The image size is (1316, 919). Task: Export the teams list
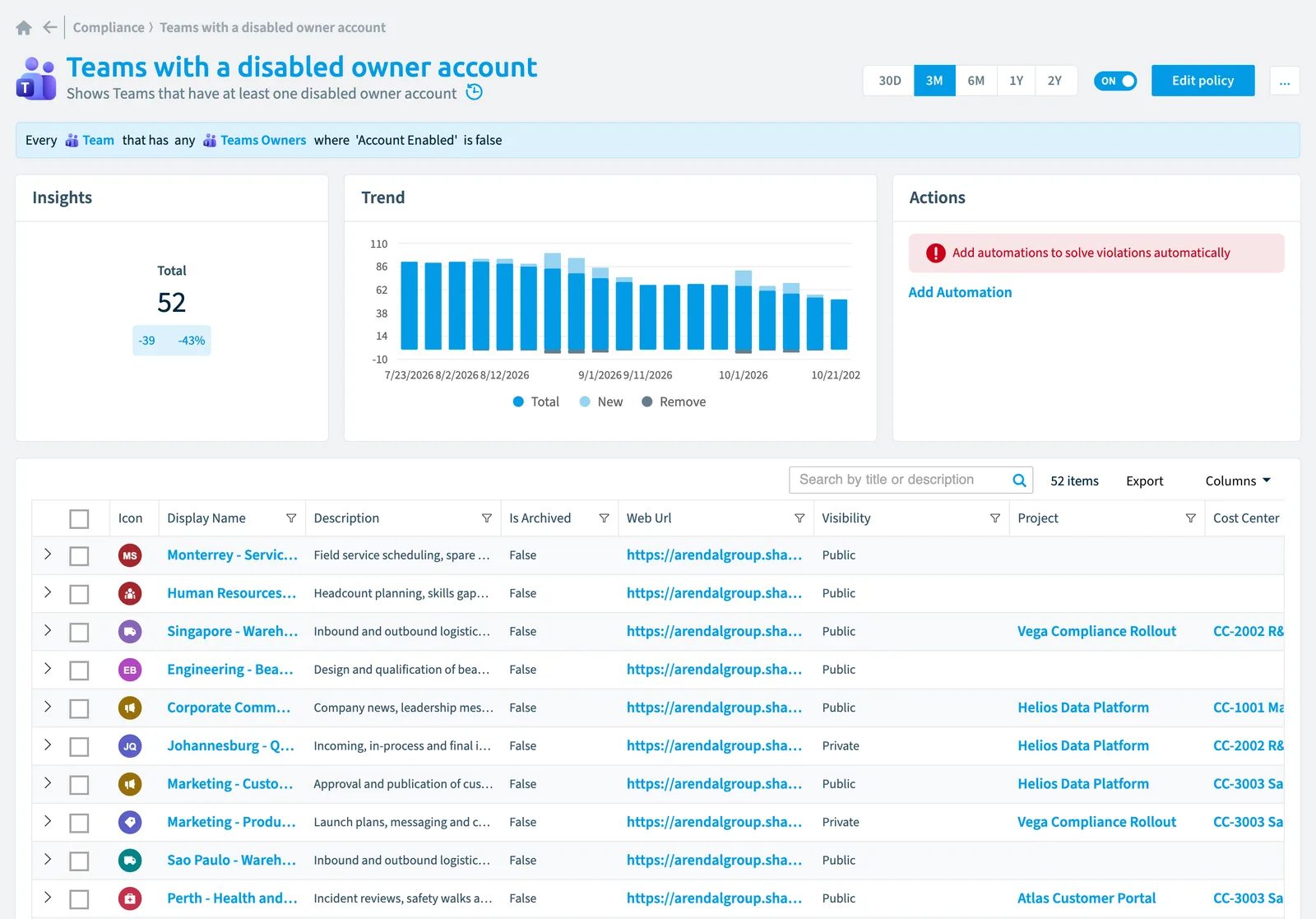click(1144, 481)
